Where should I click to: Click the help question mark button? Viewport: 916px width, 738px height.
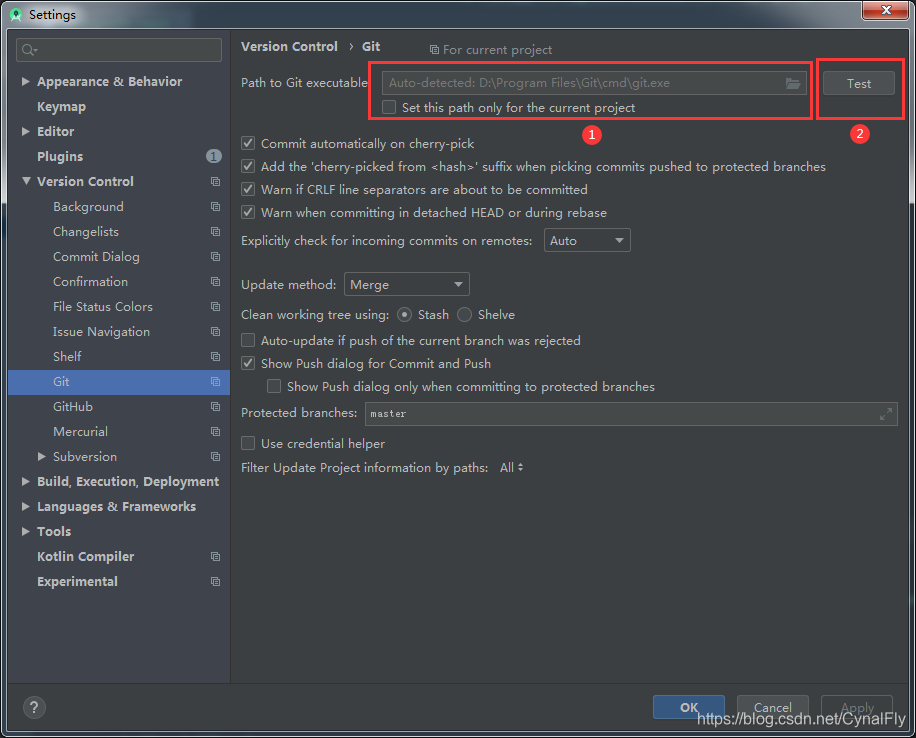[x=34, y=708]
